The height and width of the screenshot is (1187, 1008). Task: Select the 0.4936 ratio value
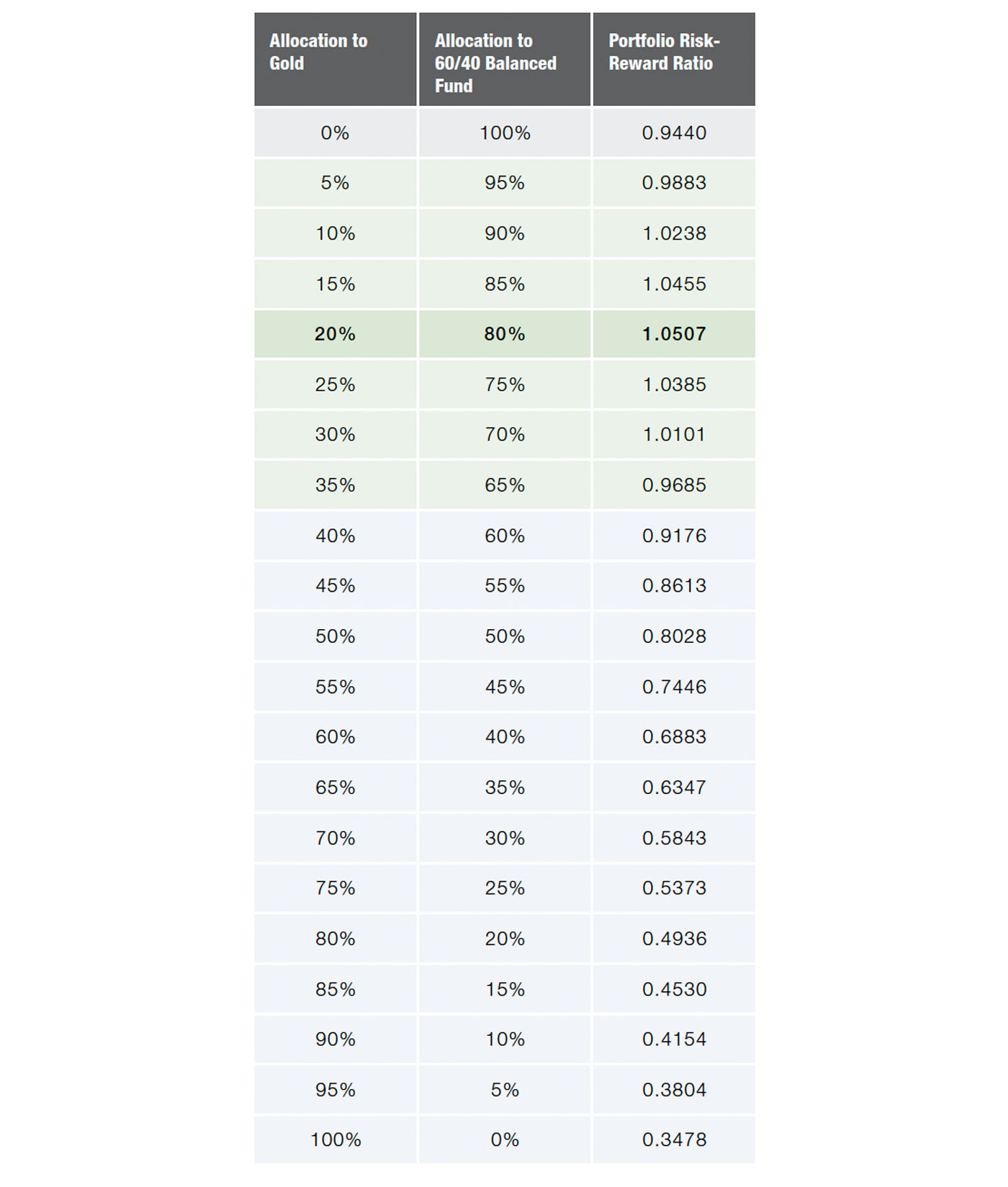point(674,939)
